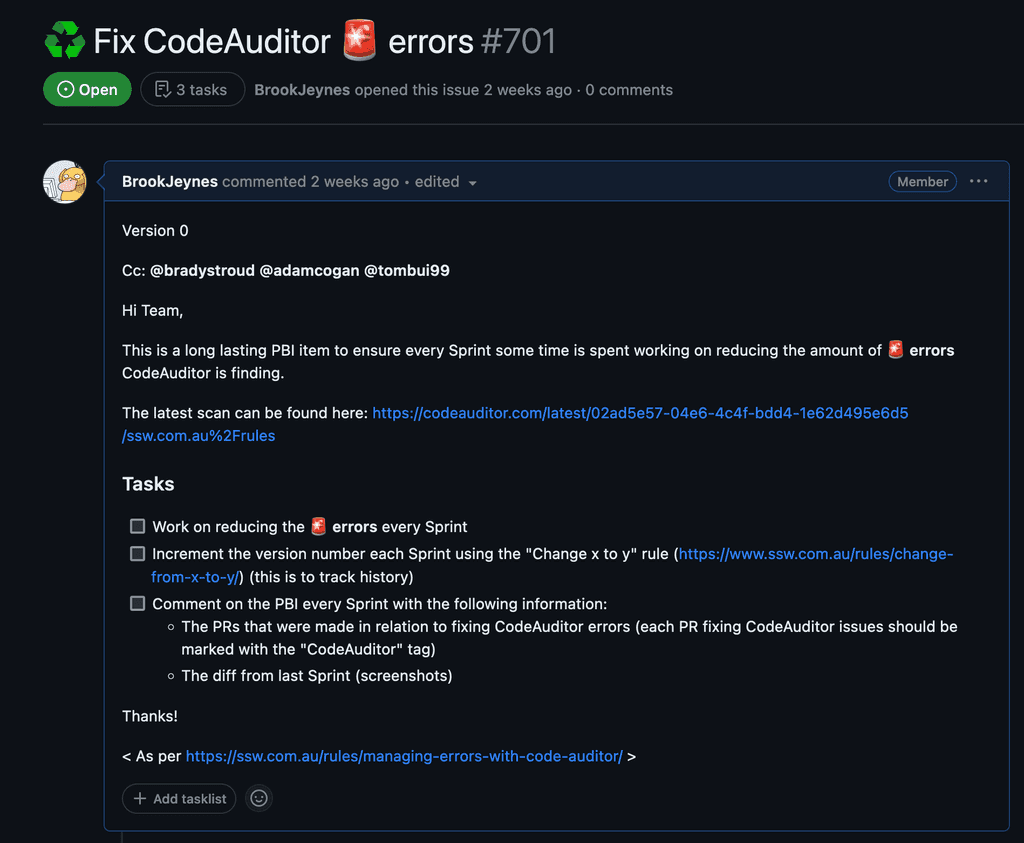Open the latest CodeAuditor scan link

[640, 412]
